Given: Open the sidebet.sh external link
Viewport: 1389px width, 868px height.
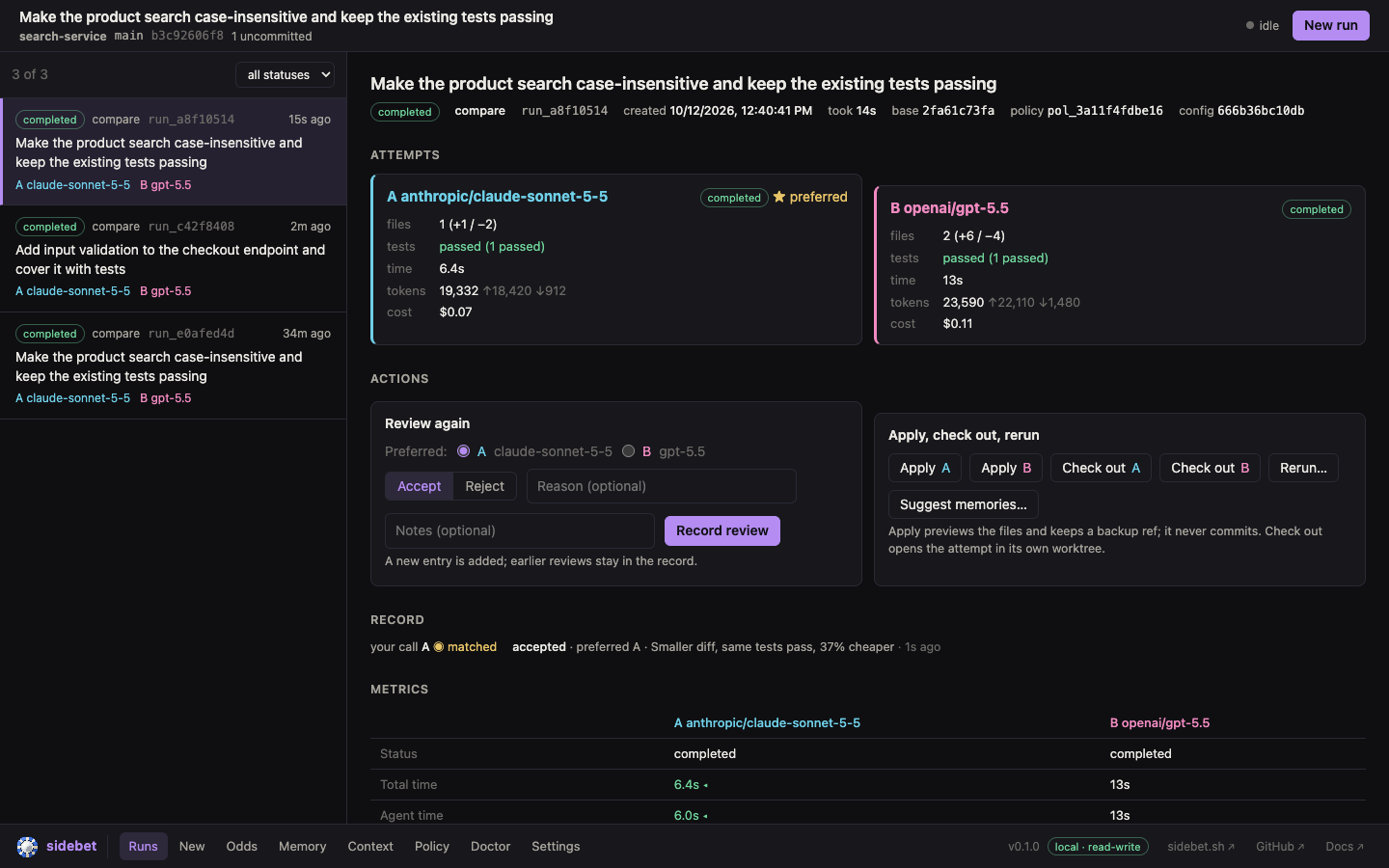Looking at the screenshot, I should [x=1201, y=847].
